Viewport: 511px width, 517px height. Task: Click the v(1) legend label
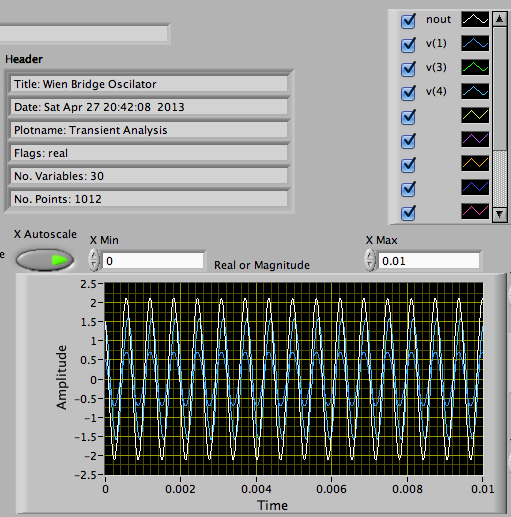point(436,44)
